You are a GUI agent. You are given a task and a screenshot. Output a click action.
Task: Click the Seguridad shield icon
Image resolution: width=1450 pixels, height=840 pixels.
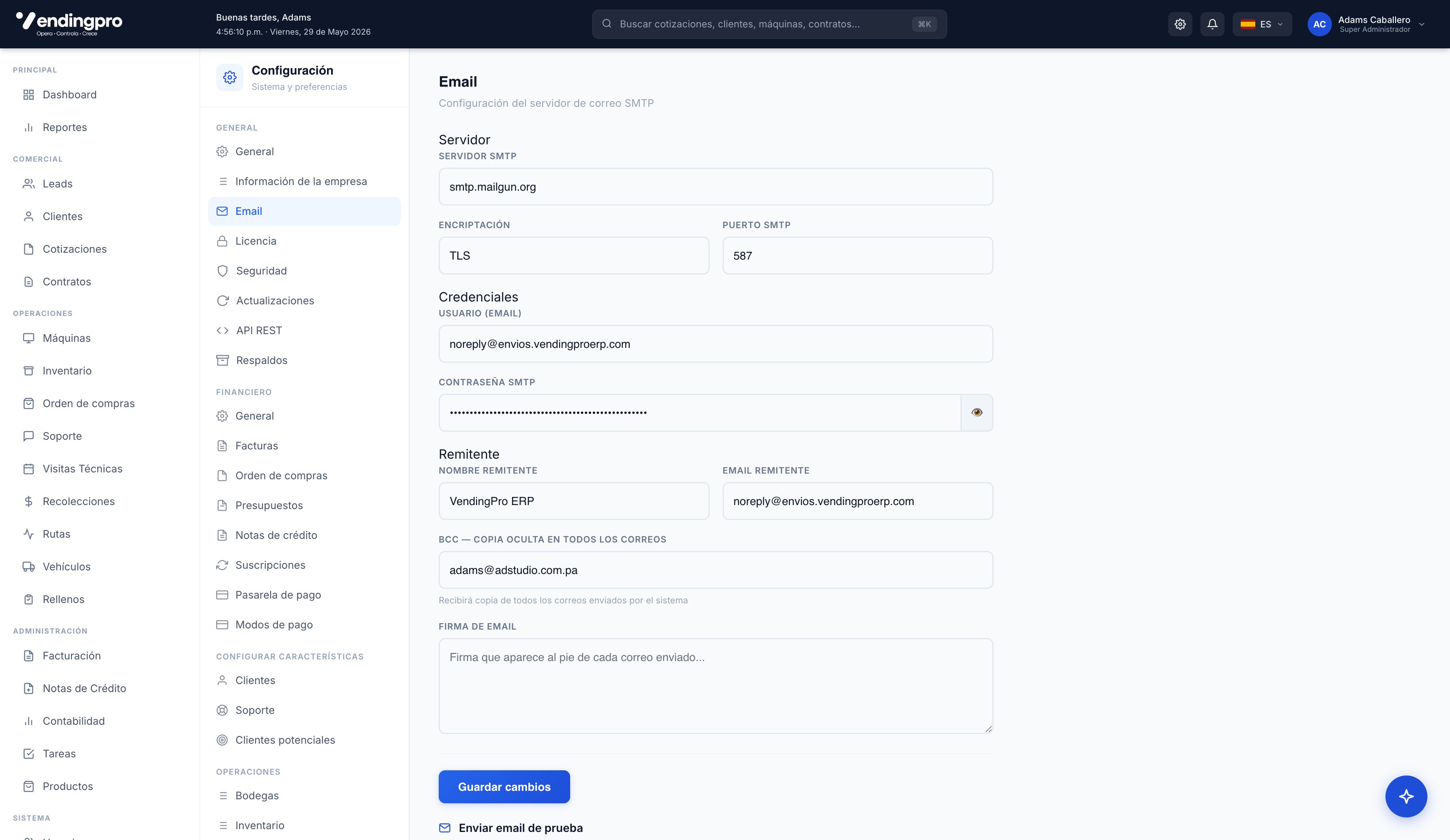[222, 271]
